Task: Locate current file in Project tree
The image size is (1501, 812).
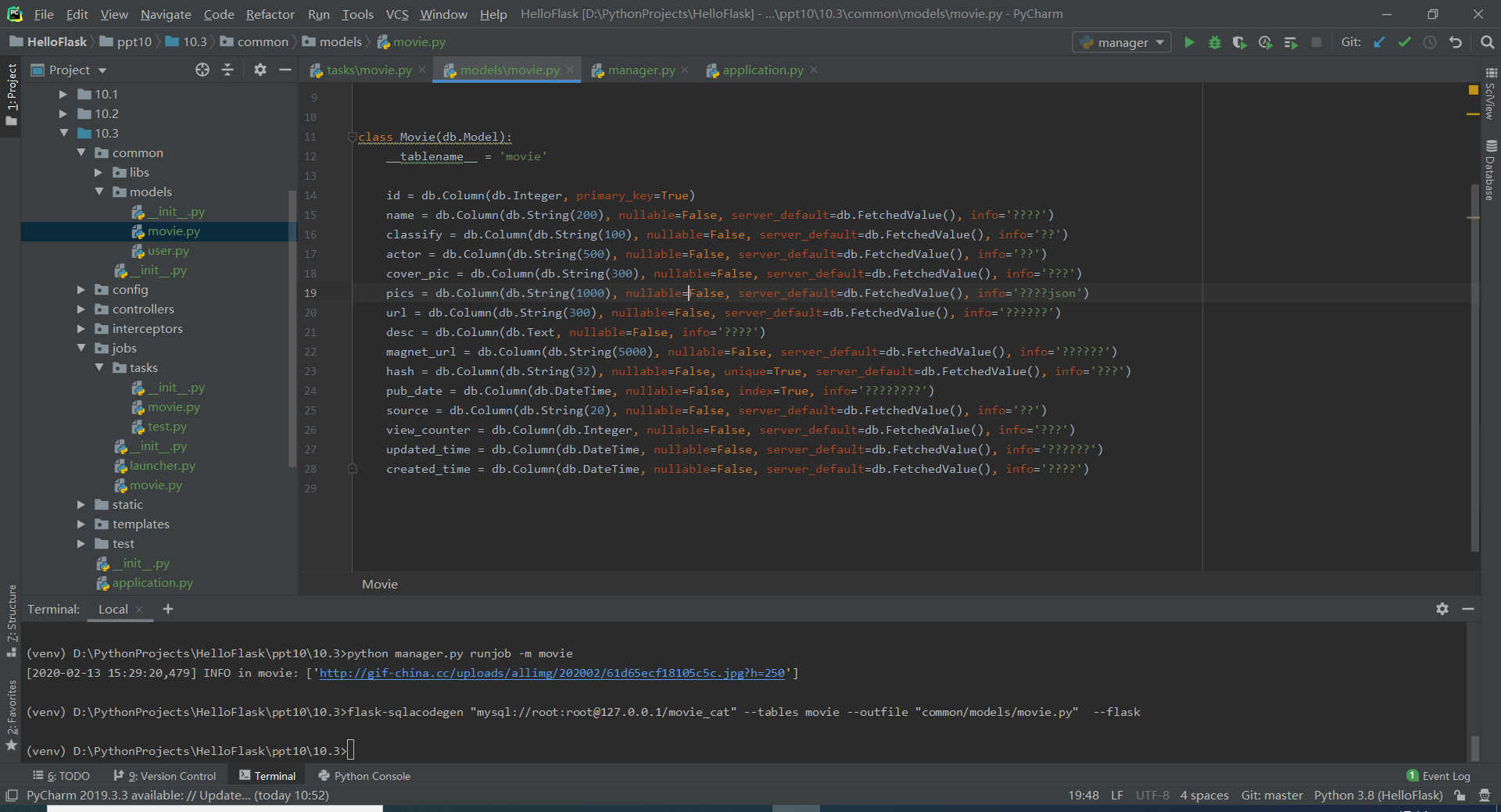Action: click(x=202, y=70)
